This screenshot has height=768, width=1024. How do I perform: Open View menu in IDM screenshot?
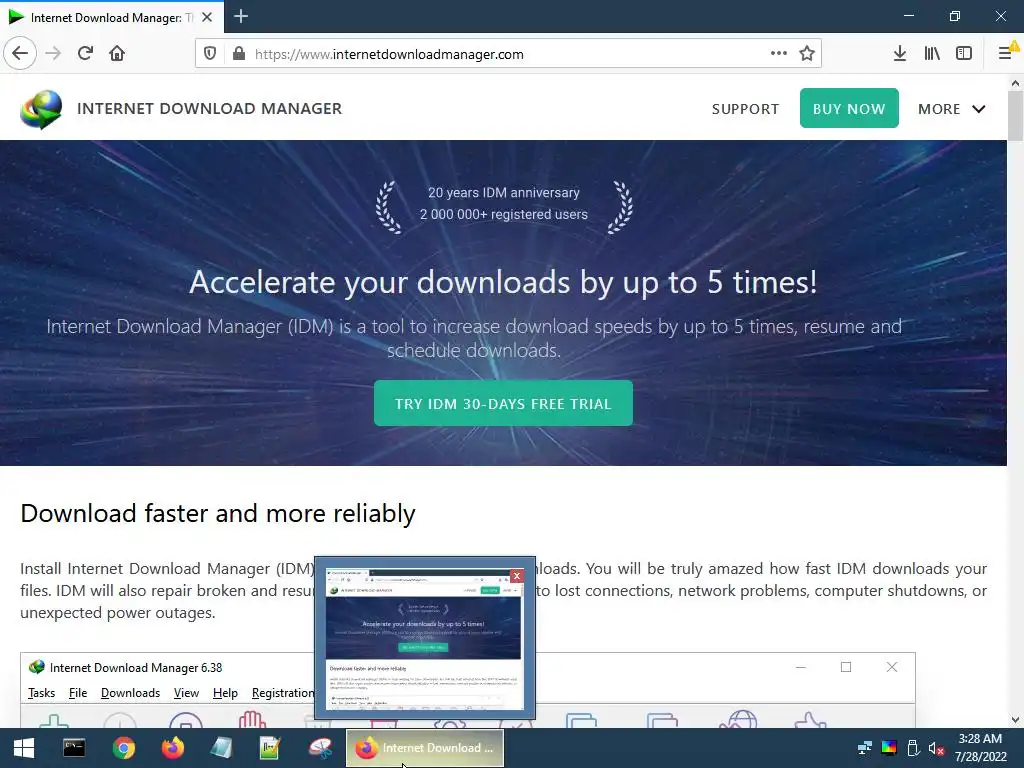[x=186, y=693]
